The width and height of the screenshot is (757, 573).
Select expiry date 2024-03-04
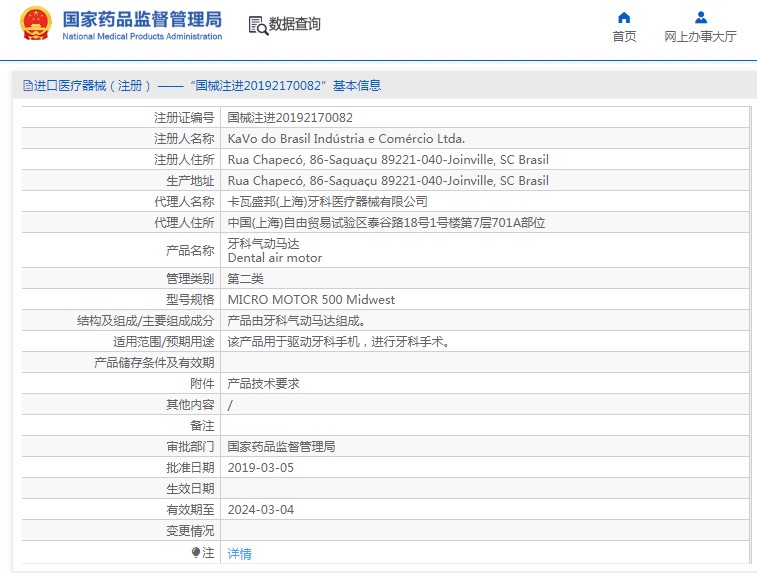pos(261,510)
